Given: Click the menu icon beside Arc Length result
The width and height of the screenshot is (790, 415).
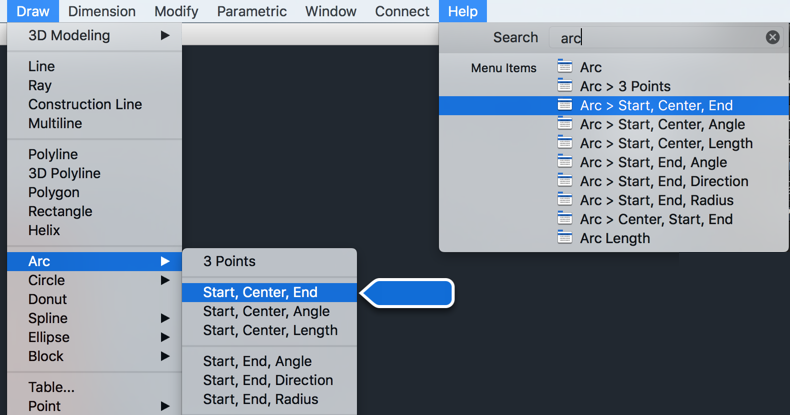Looking at the screenshot, I should click(x=565, y=238).
